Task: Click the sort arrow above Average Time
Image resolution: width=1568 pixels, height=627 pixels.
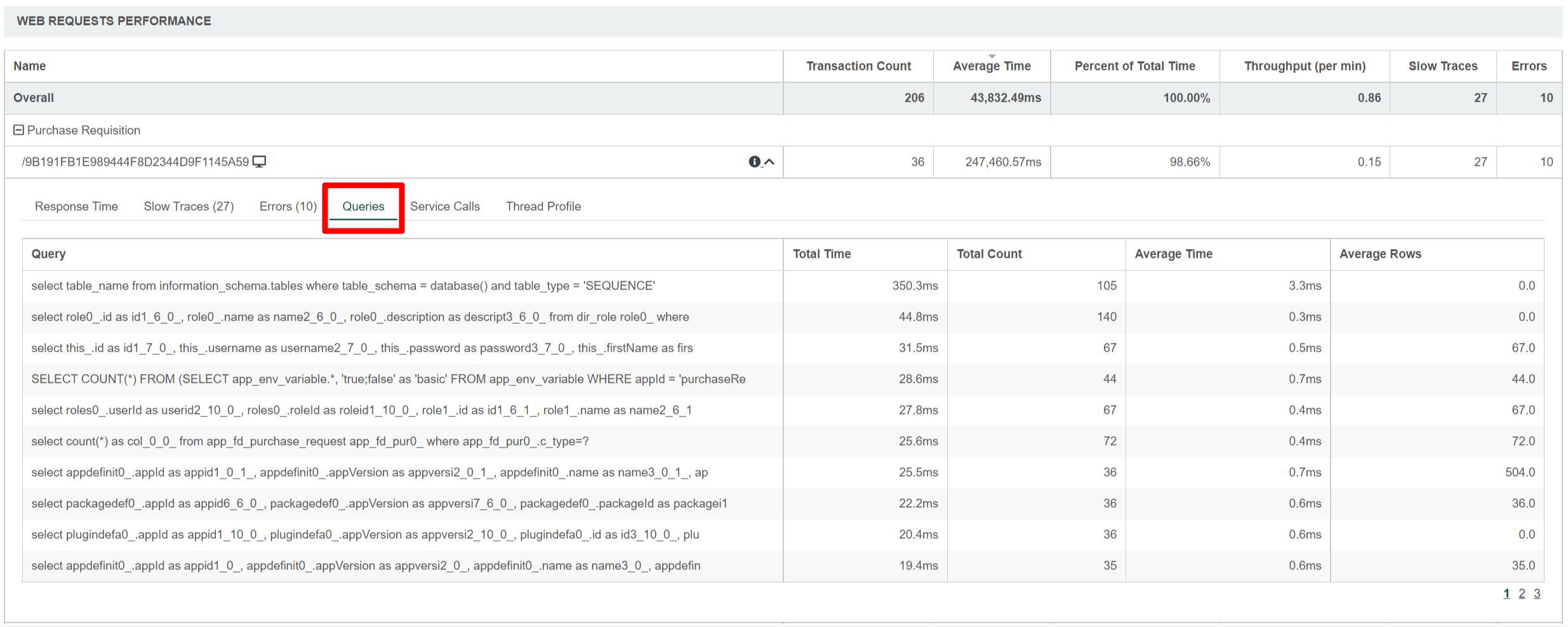Action: pyautogui.click(x=992, y=56)
